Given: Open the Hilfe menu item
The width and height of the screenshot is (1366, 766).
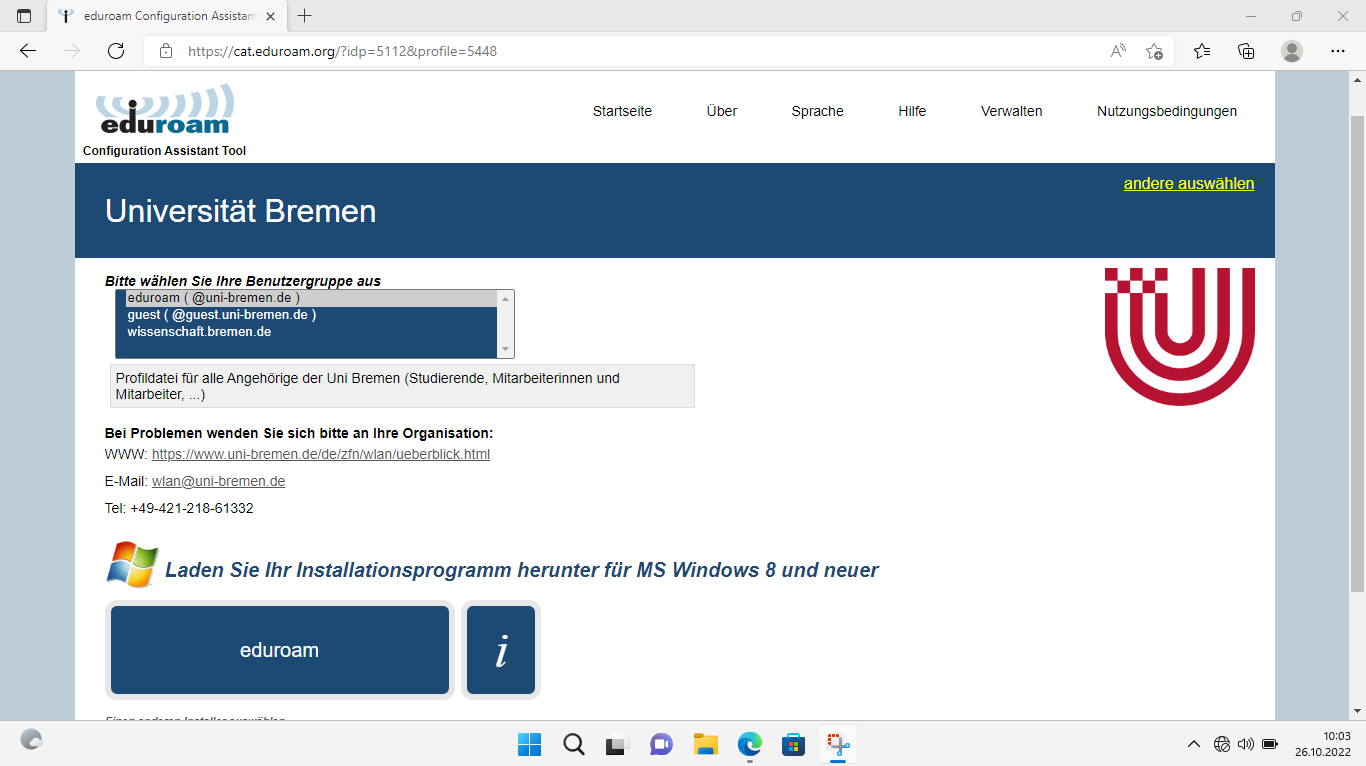Looking at the screenshot, I should [x=912, y=112].
